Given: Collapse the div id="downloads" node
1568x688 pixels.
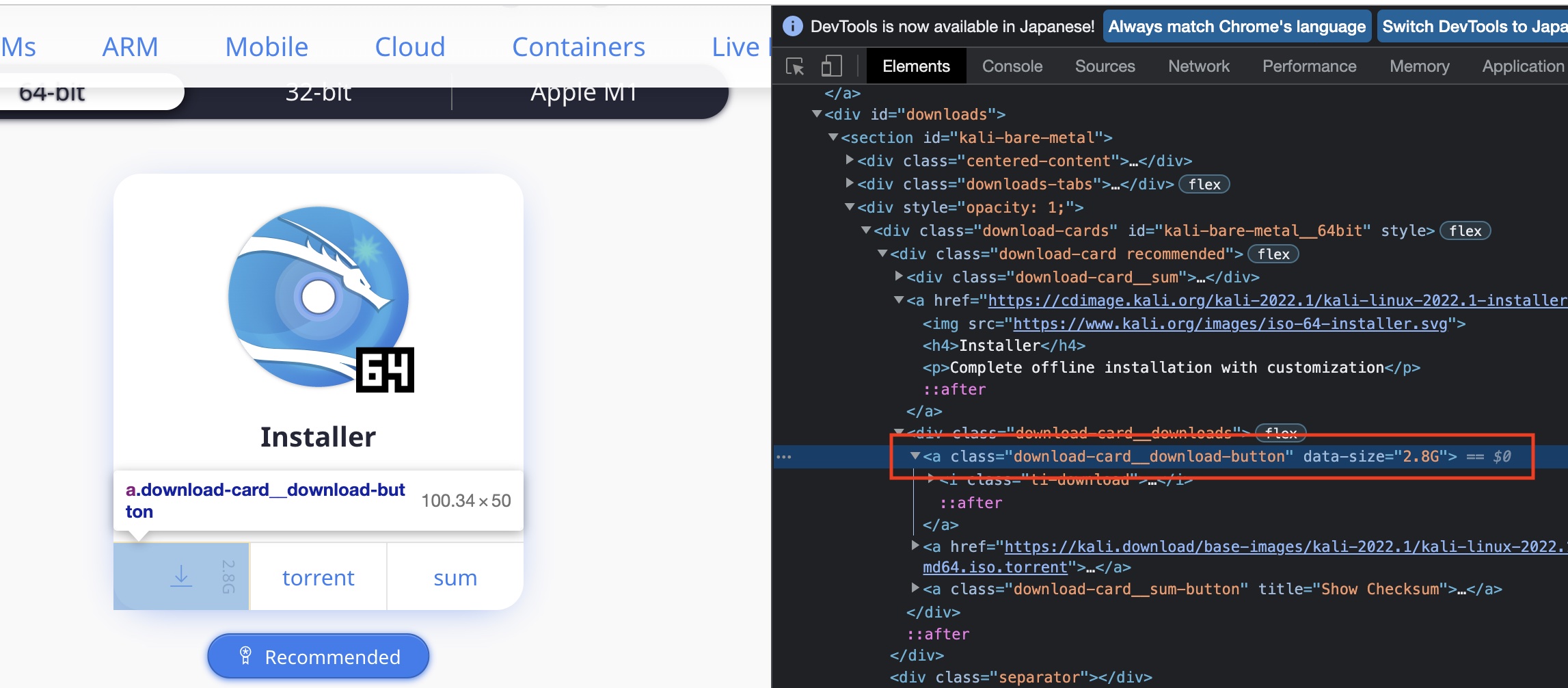Looking at the screenshot, I should (x=817, y=114).
